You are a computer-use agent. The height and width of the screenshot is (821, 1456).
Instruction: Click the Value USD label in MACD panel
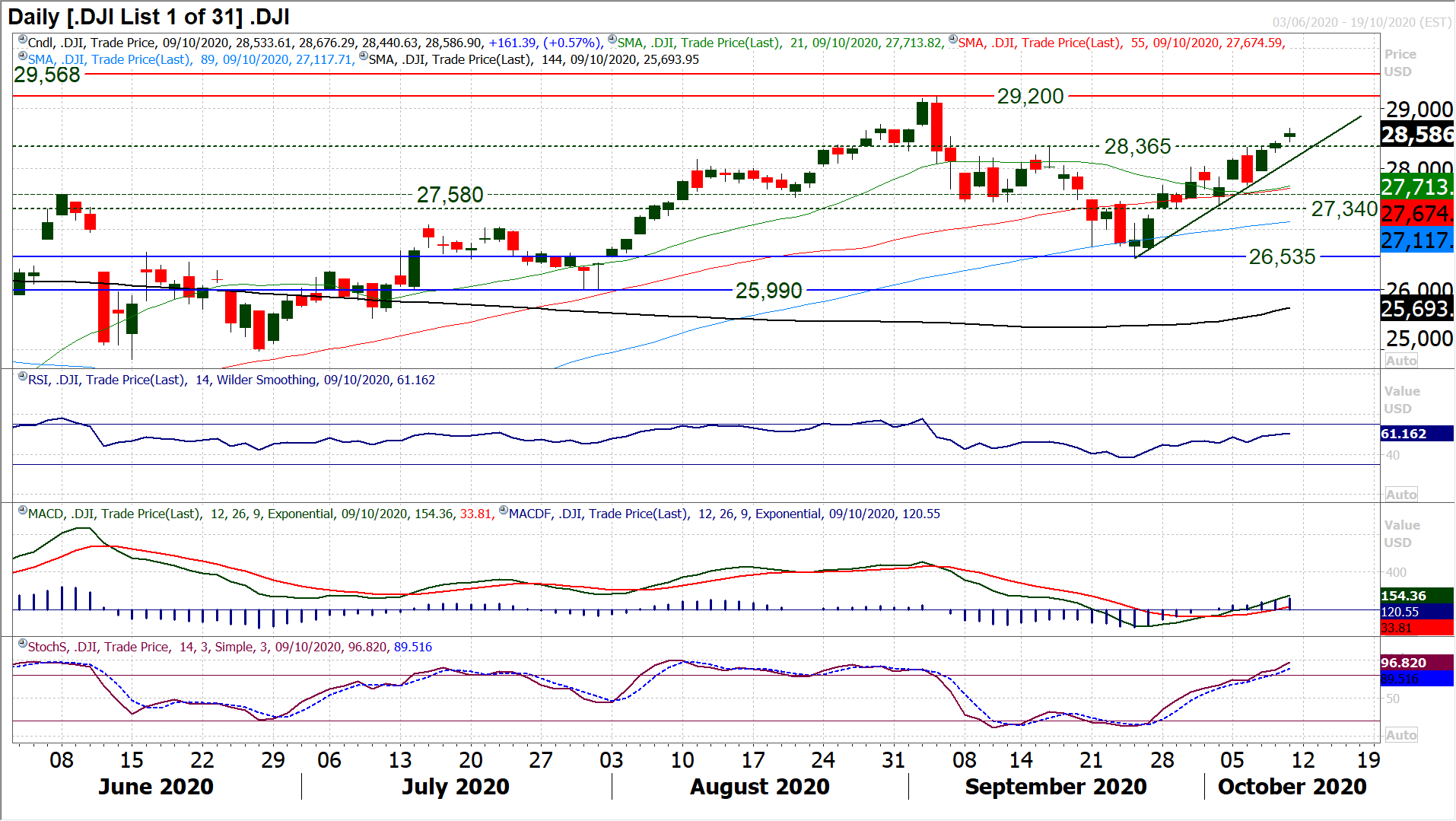(1402, 534)
